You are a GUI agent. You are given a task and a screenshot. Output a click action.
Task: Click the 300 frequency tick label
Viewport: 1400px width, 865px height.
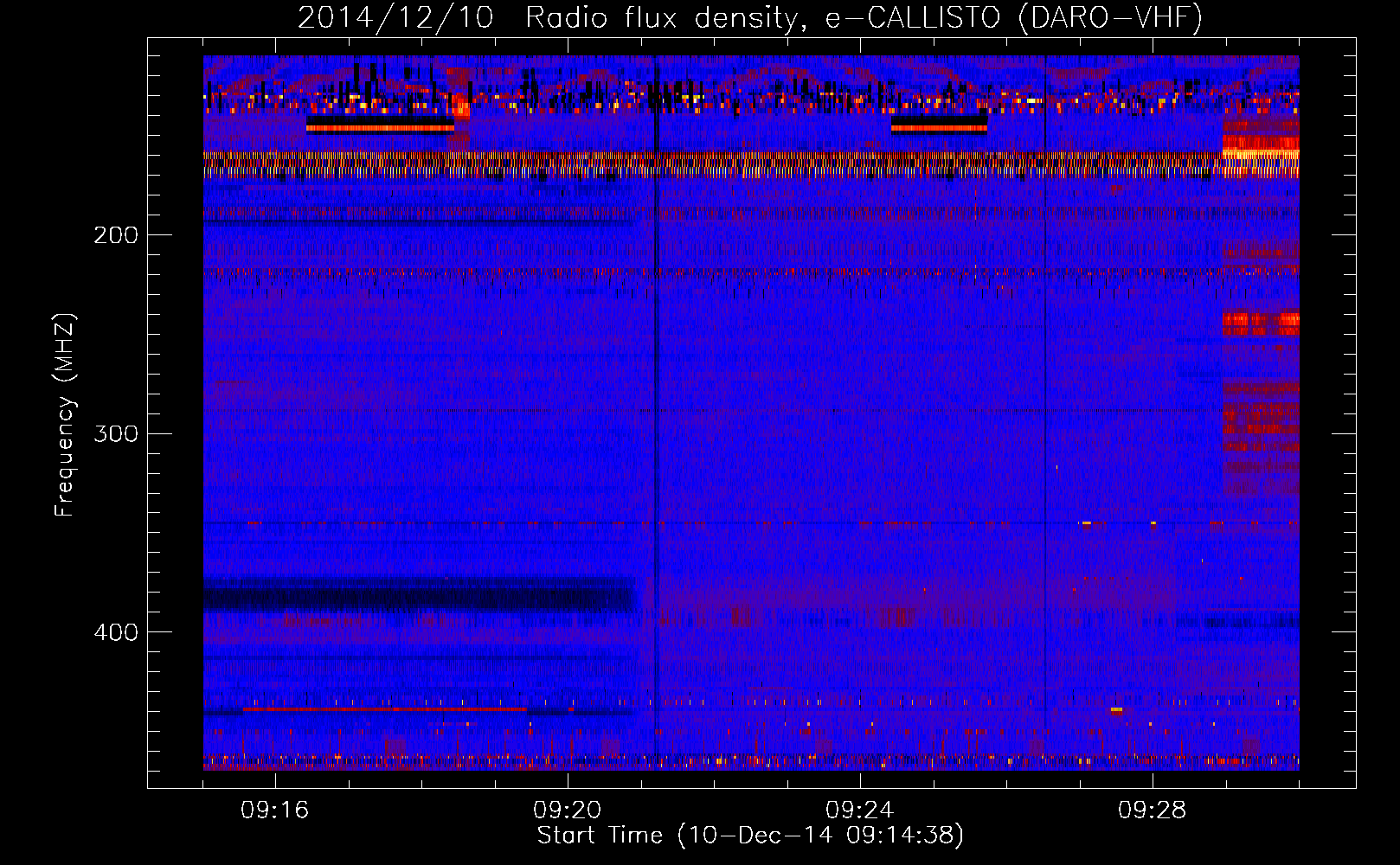click(116, 433)
